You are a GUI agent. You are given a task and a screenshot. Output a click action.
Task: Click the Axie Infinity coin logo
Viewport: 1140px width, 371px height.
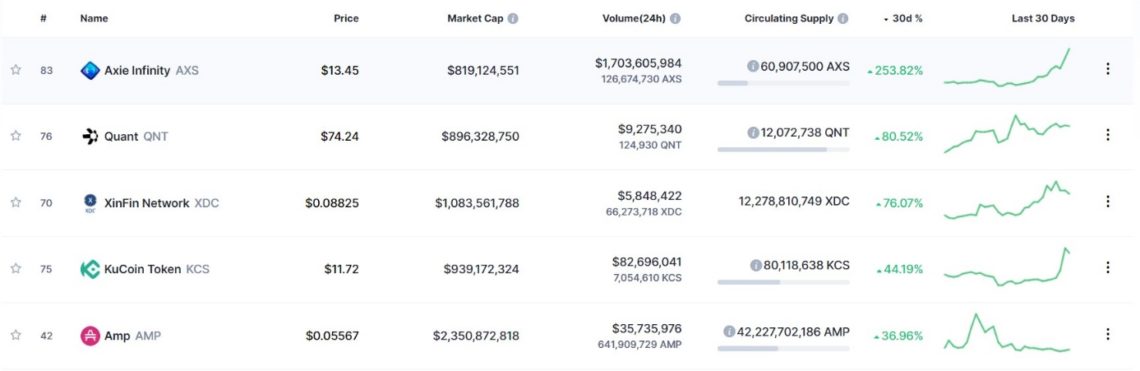(89, 71)
